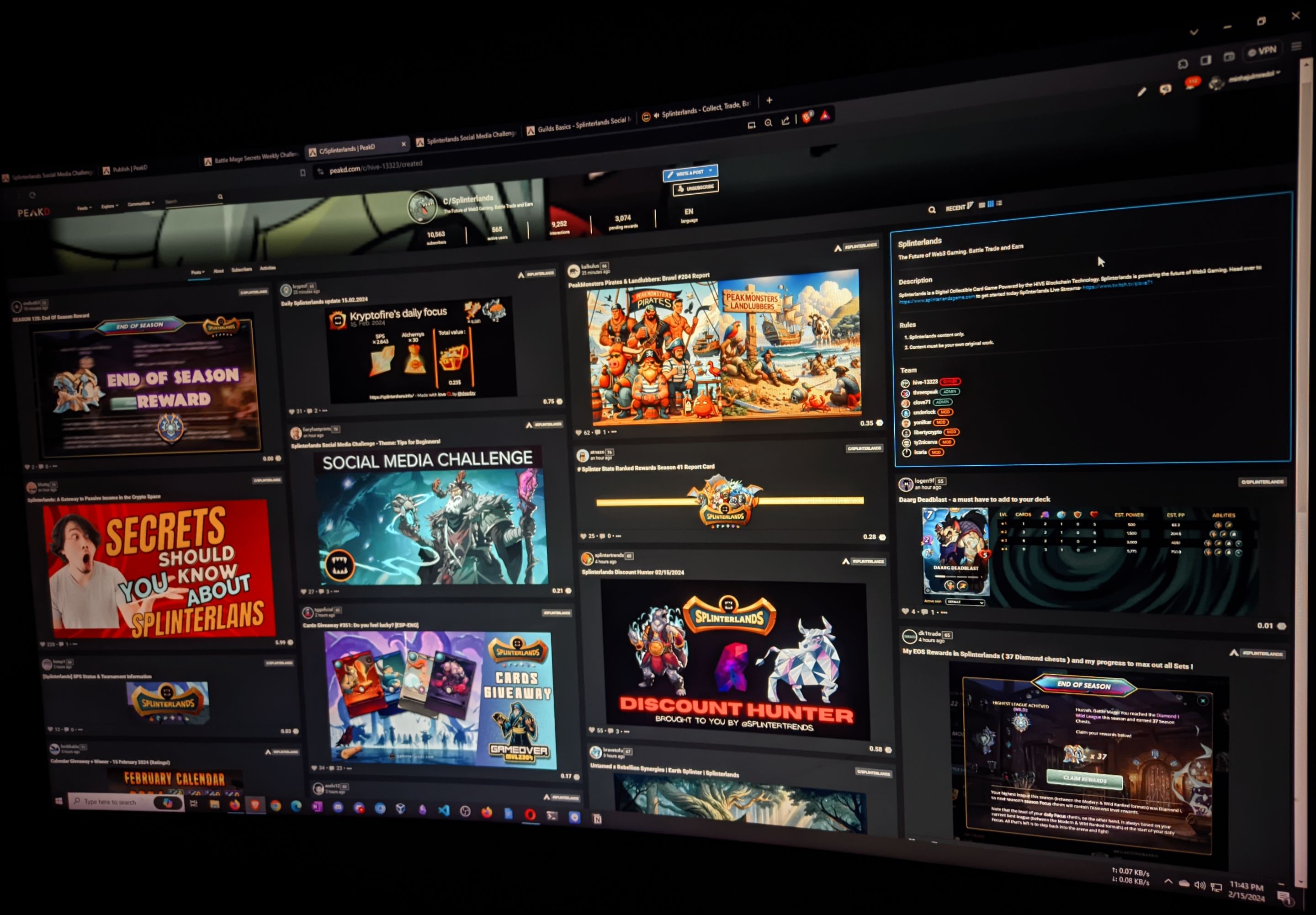Open the browser hamburger menu
Image resolution: width=1316 pixels, height=915 pixels.
(x=1296, y=46)
